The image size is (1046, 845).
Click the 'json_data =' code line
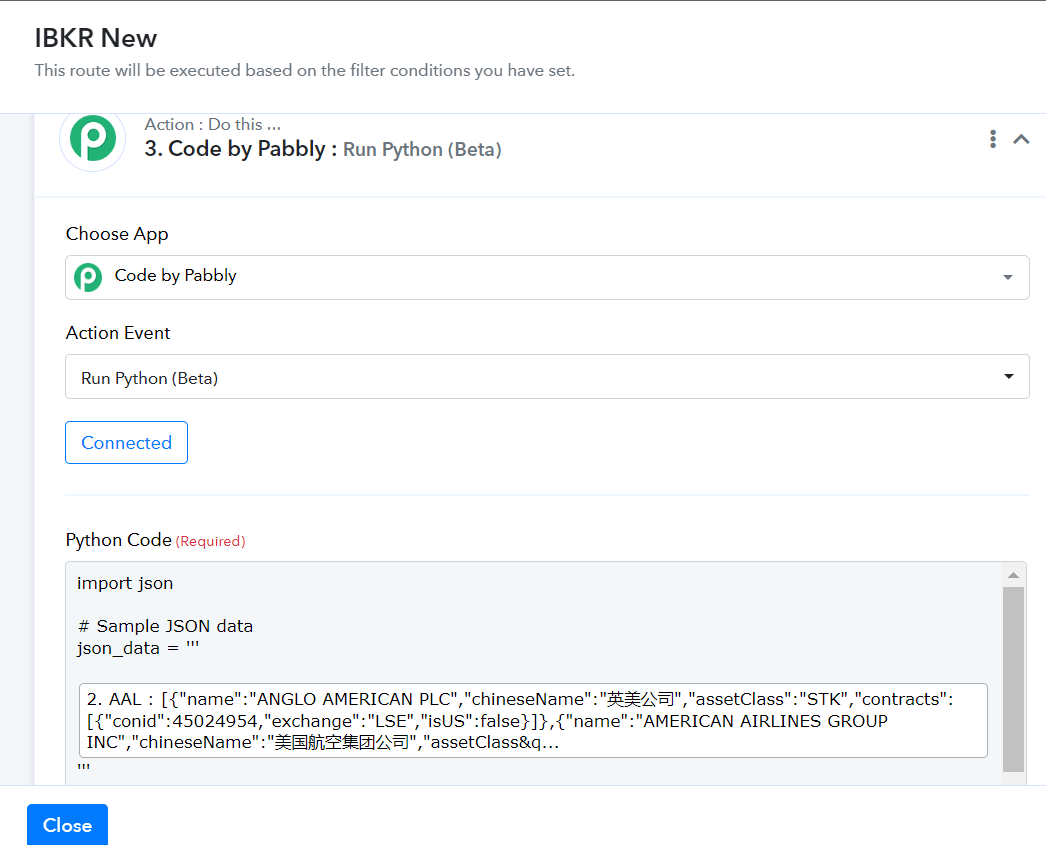138,648
